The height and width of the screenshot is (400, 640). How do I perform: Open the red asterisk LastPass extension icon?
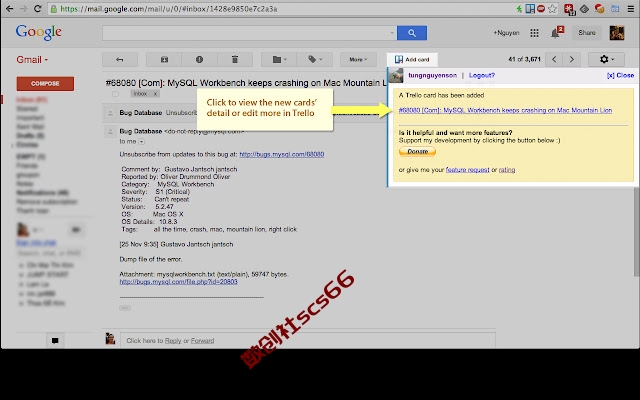[x=569, y=9]
